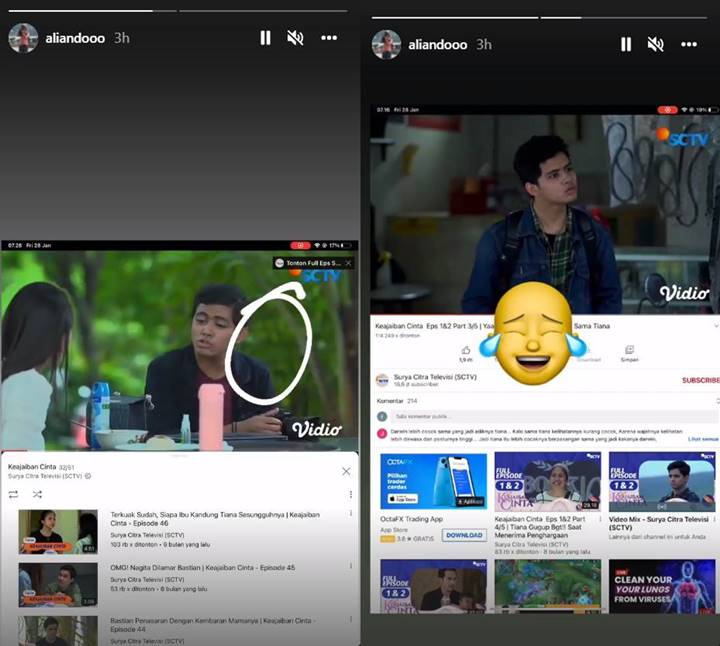Viewport: 720px width, 646px height.
Task: Open the SCTV channel avatar
Action: point(382,380)
